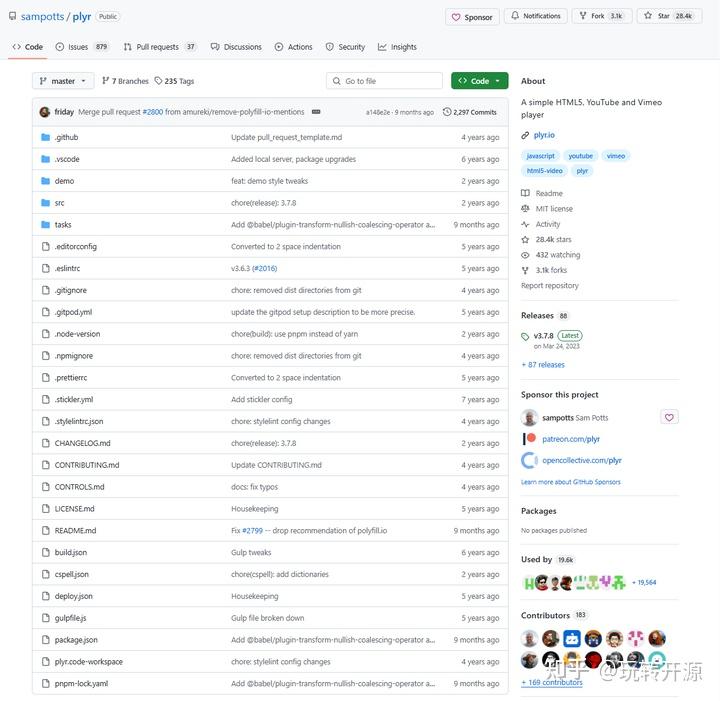Image resolution: width=720 pixels, height=701 pixels.
Task: Click the tasks folder icon
Action: tap(45, 224)
